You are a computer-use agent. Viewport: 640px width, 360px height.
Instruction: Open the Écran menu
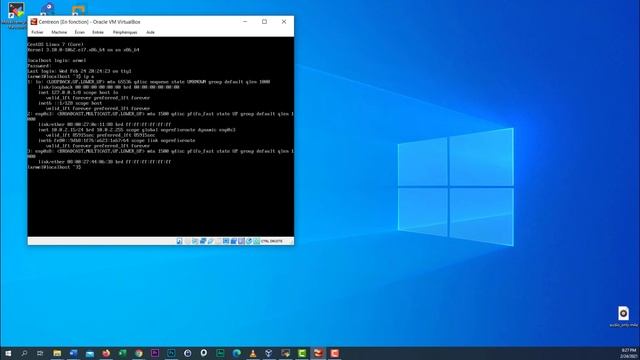point(80,32)
